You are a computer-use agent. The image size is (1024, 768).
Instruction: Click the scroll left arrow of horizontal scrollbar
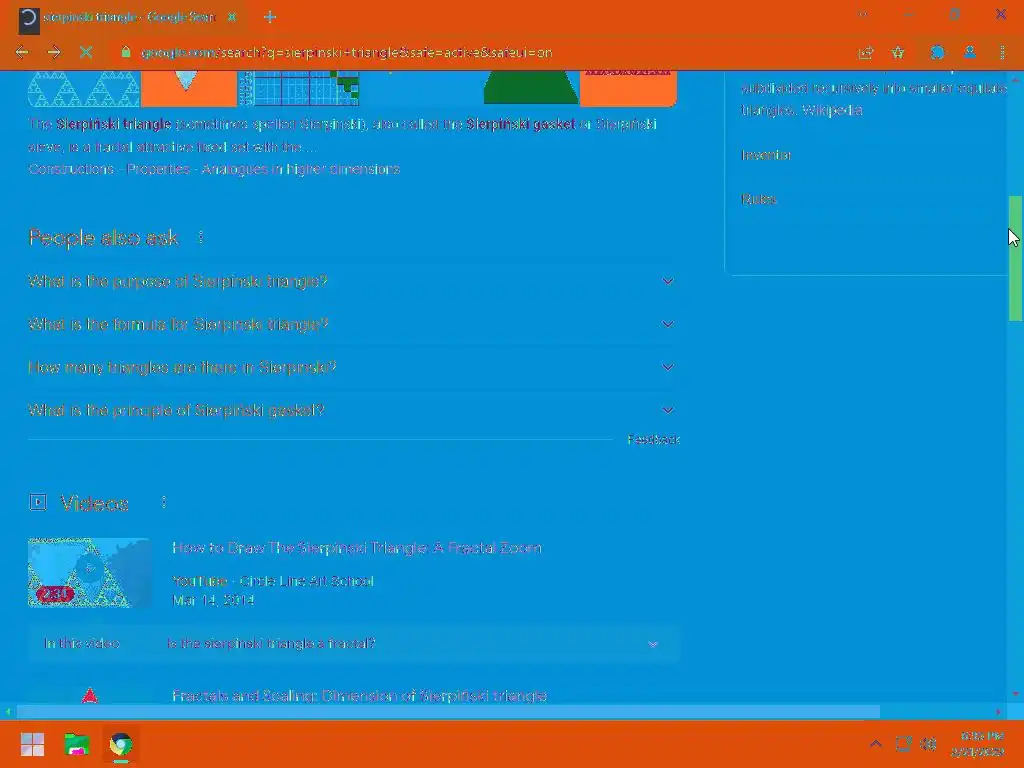[8, 711]
